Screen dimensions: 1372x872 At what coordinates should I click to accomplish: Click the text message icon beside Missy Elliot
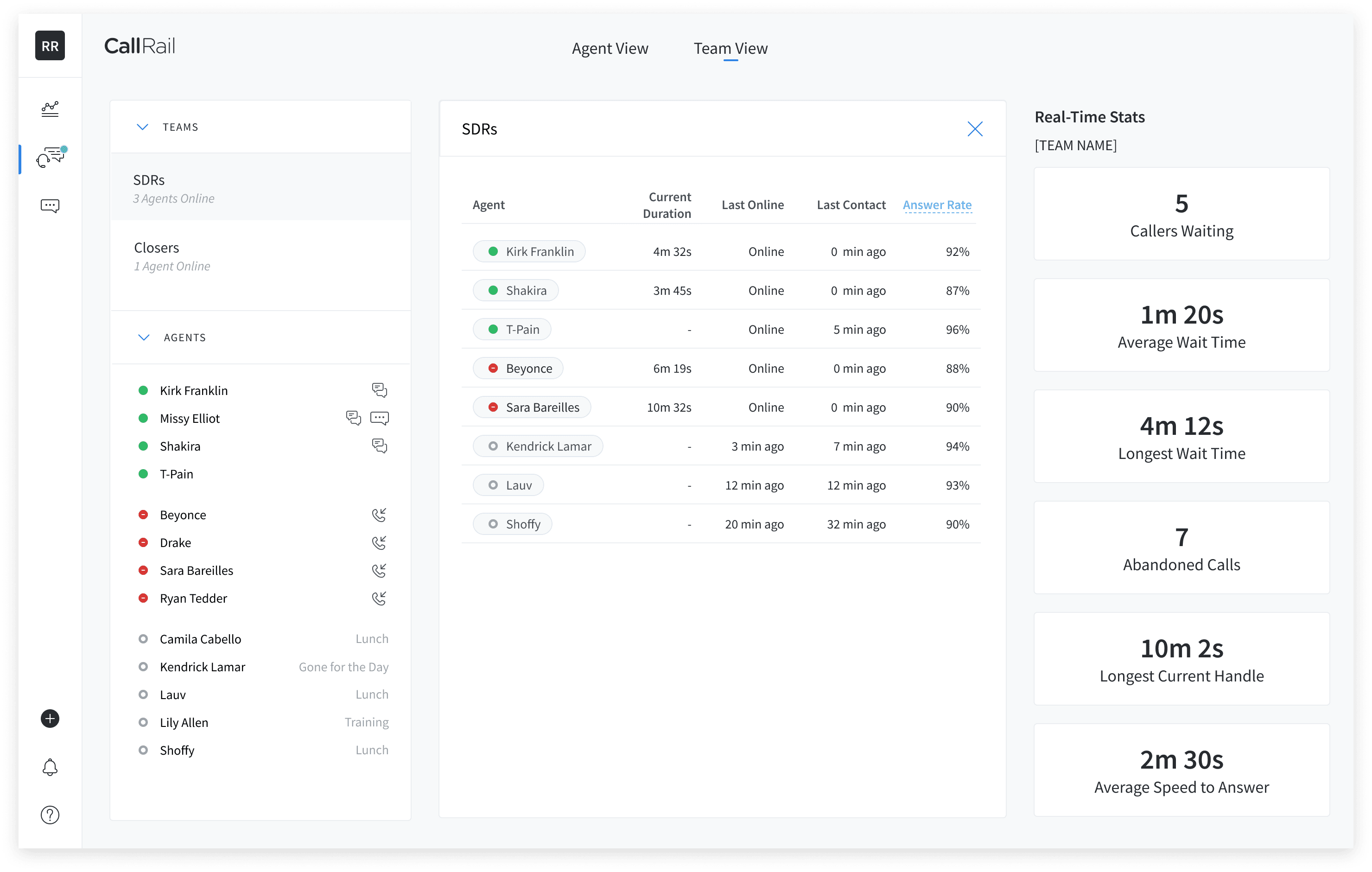(380, 418)
